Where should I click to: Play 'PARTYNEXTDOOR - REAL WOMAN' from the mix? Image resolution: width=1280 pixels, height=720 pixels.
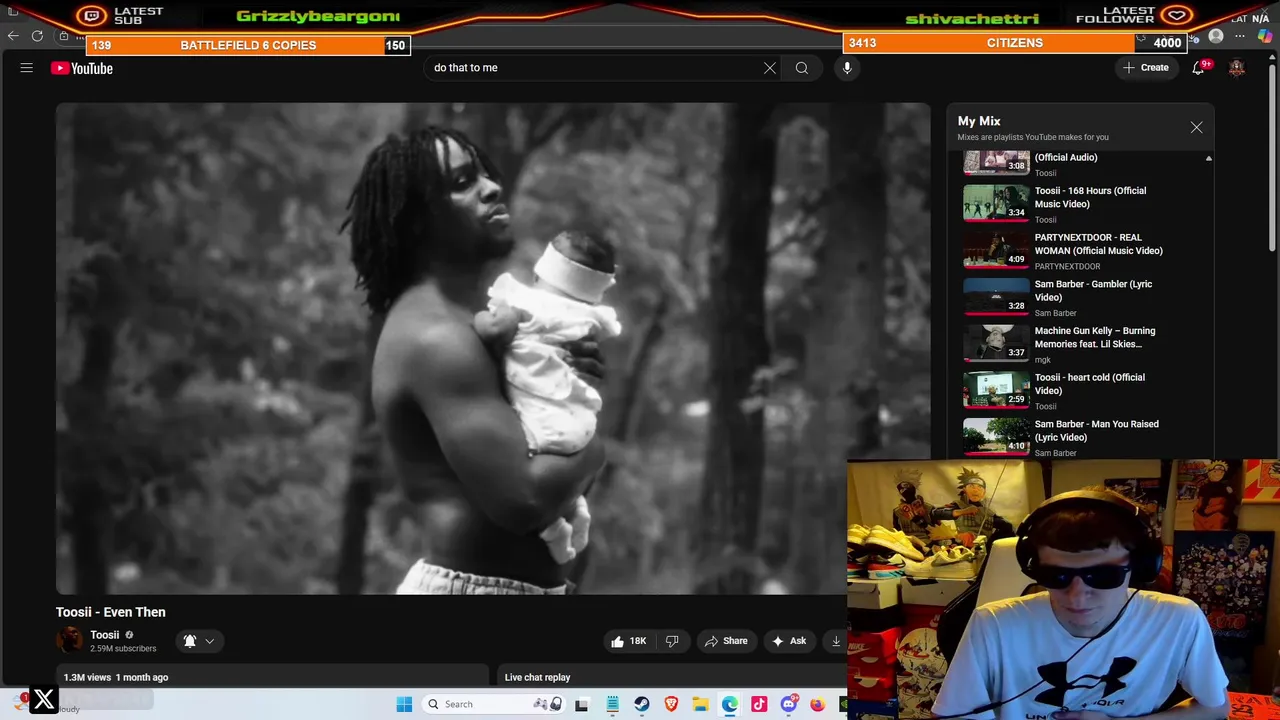coord(1098,244)
